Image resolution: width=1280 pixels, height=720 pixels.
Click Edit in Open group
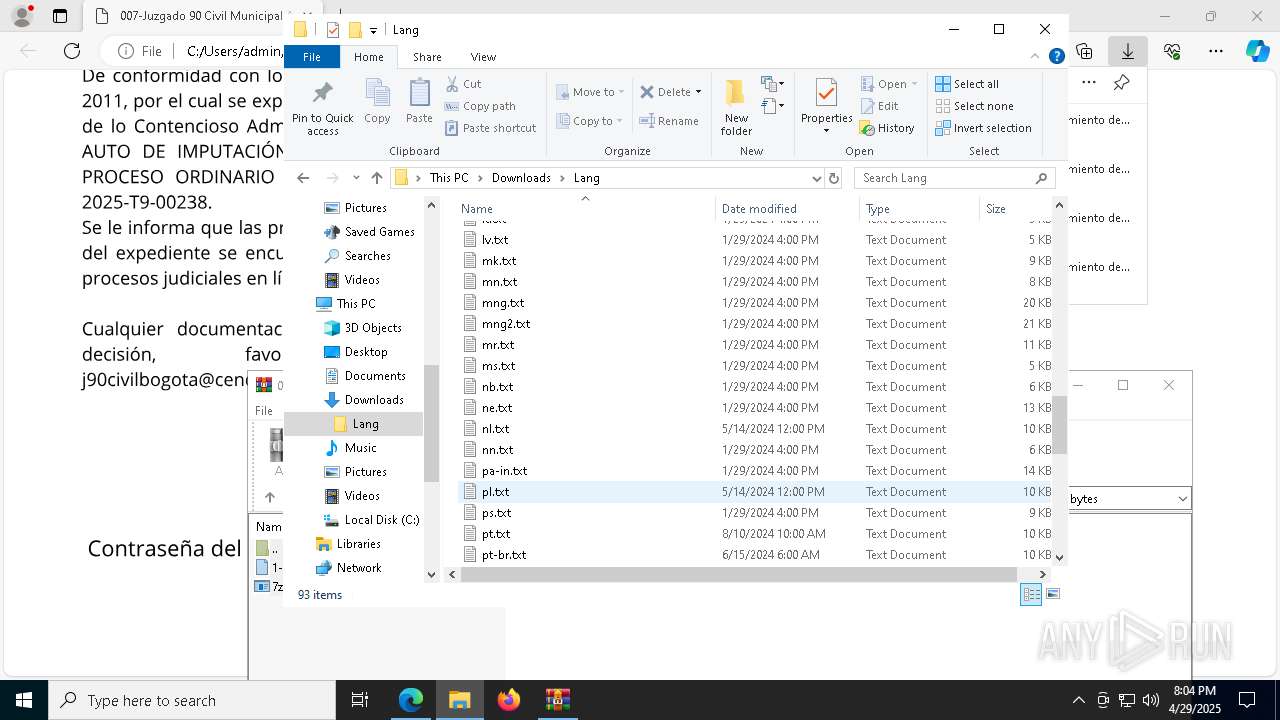pyautogui.click(x=879, y=106)
